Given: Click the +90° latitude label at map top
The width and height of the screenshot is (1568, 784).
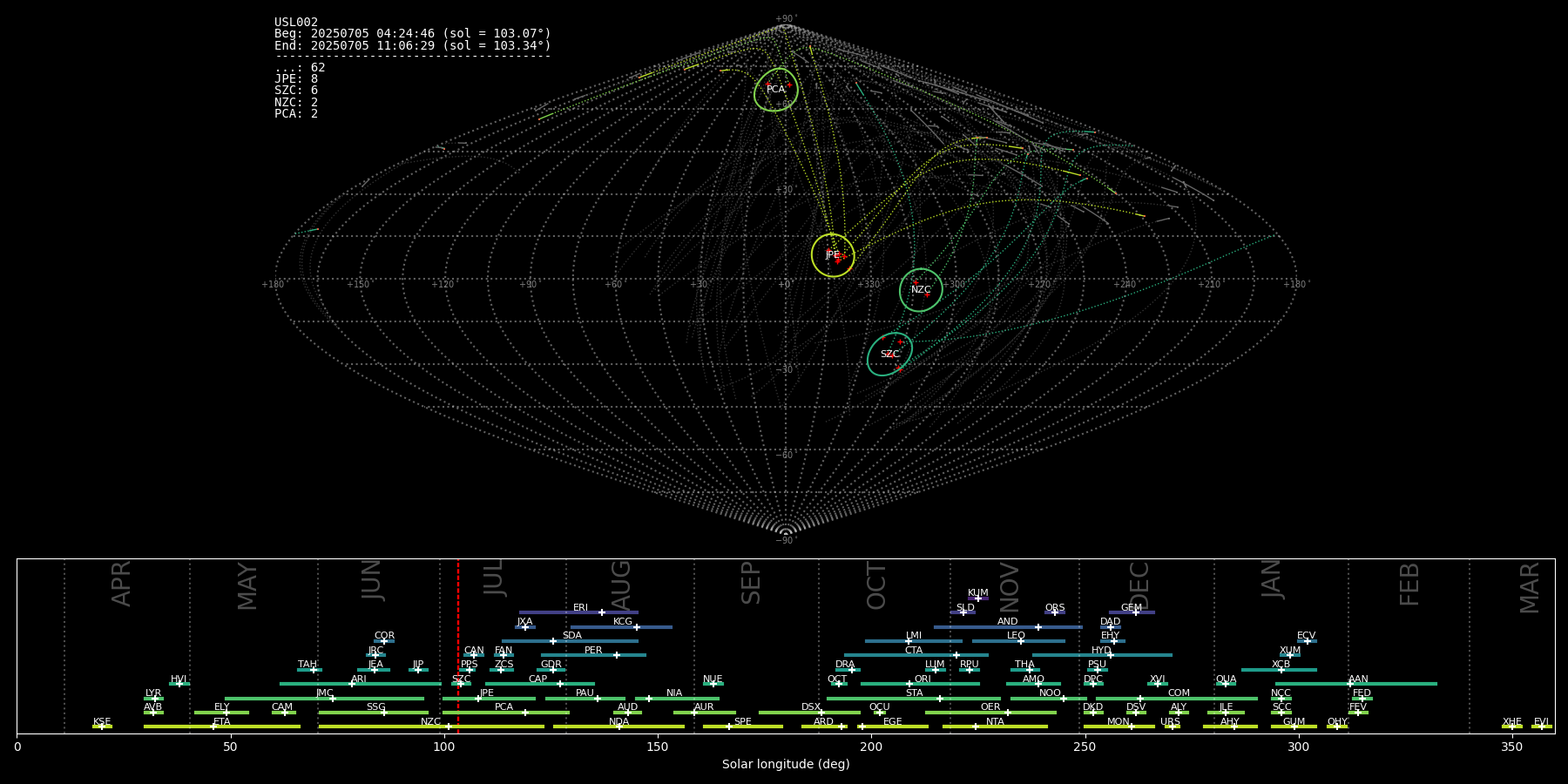Looking at the screenshot, I should (x=786, y=18).
